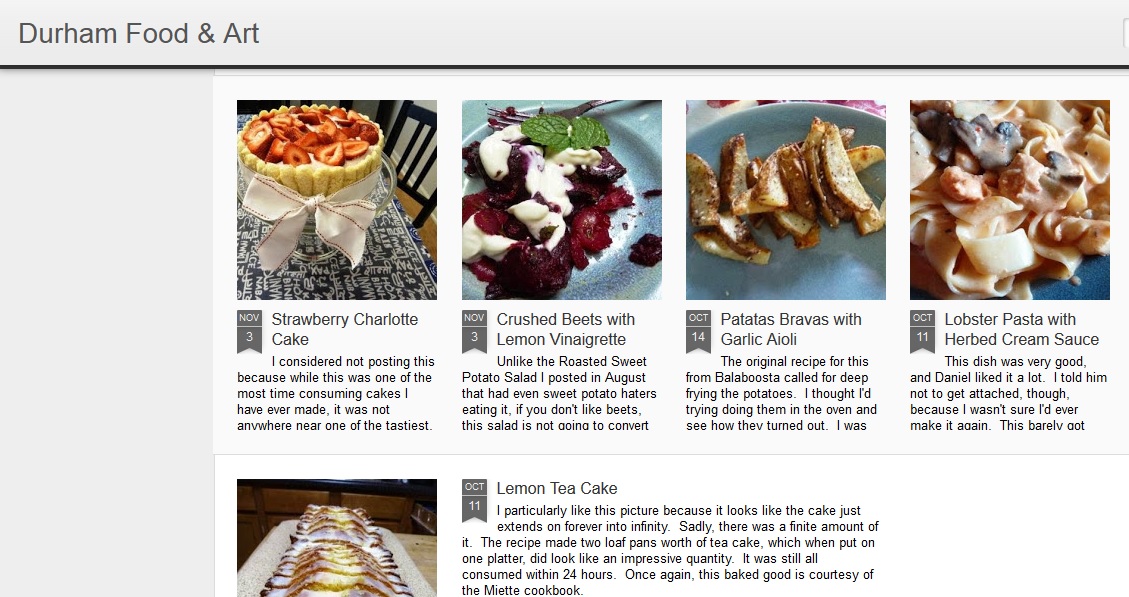Click the Oct 14 date ribbon icon
1129x597 pixels.
click(x=698, y=331)
